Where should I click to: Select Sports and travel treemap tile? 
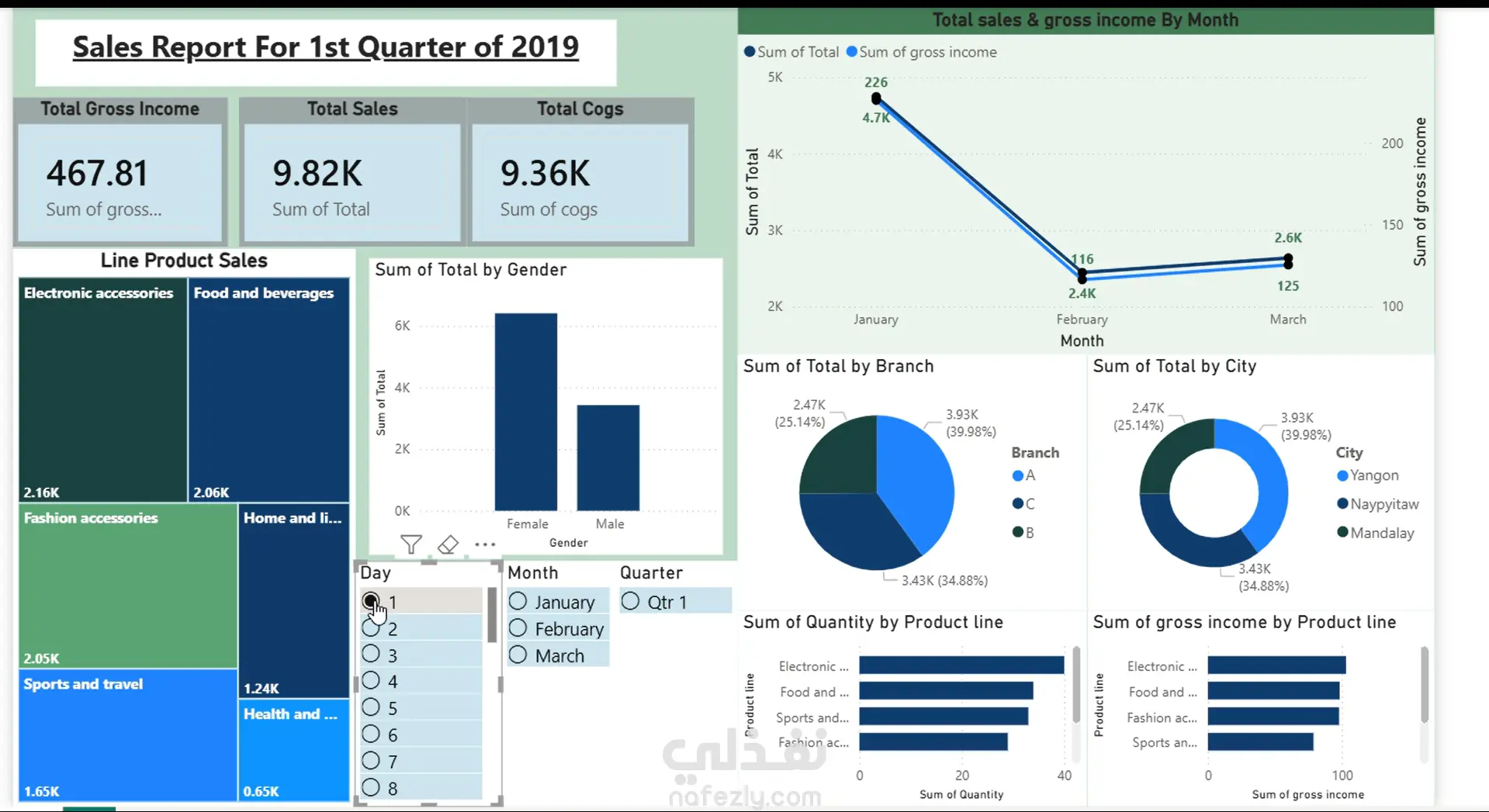pyautogui.click(x=128, y=735)
